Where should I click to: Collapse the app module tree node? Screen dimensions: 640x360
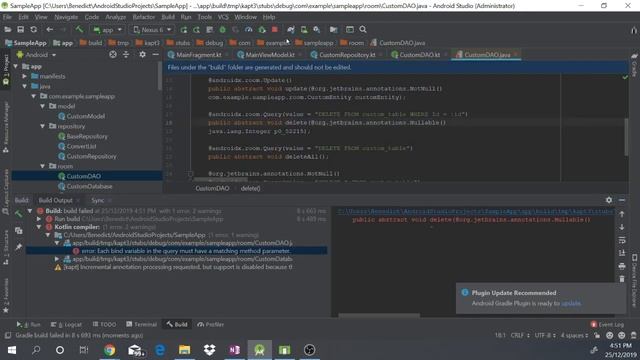coord(16,66)
